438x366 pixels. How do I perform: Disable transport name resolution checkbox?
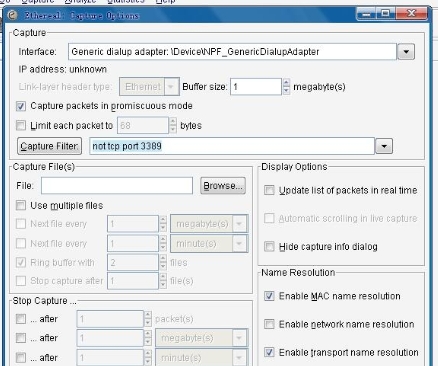pos(269,352)
